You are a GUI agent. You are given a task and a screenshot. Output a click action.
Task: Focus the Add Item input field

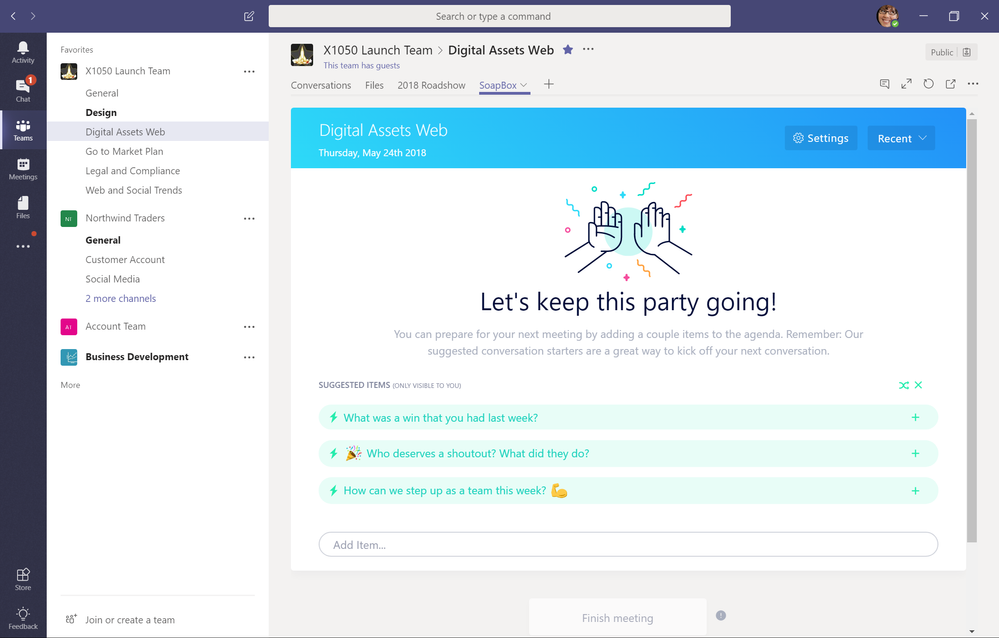[628, 544]
